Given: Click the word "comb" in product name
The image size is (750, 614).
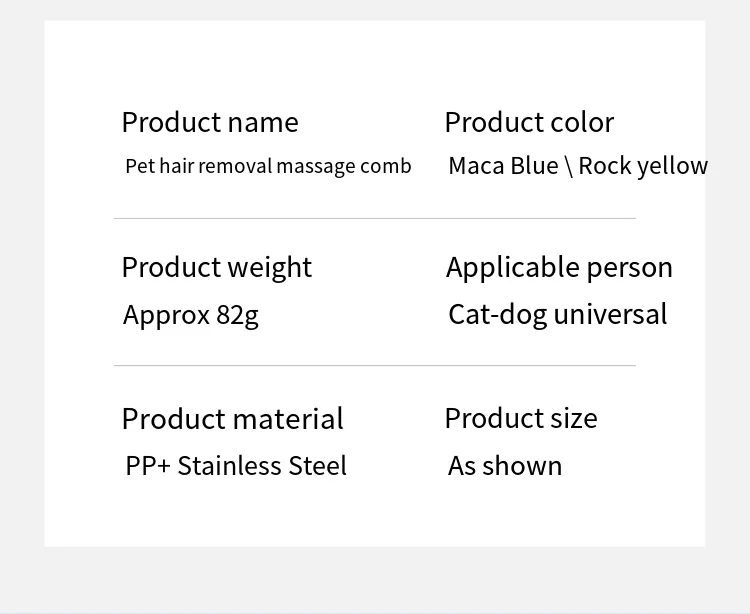Looking at the screenshot, I should (x=386, y=166).
